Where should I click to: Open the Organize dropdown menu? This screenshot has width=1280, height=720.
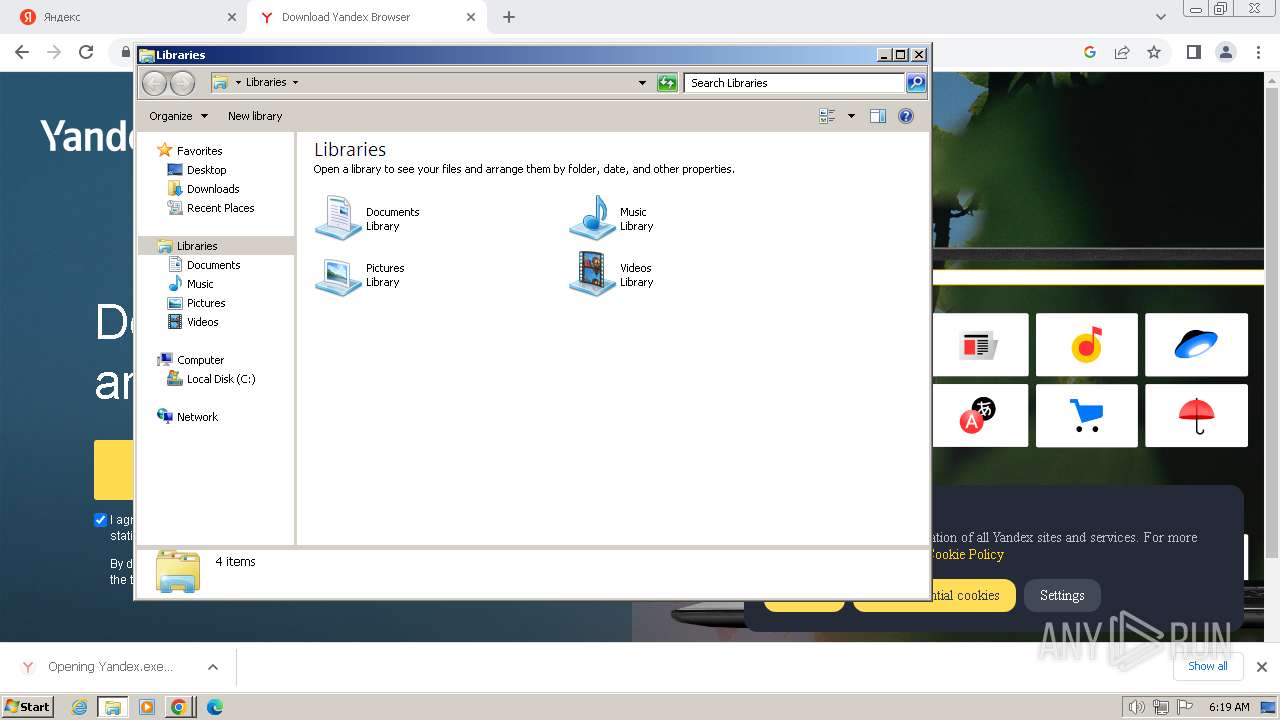(x=178, y=116)
